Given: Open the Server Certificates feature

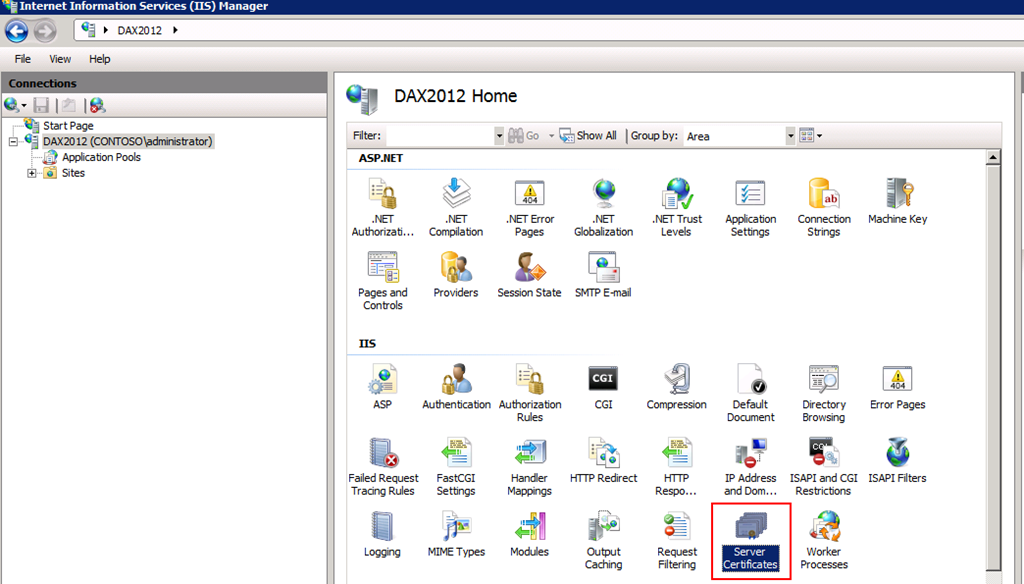Looking at the screenshot, I should point(750,540).
